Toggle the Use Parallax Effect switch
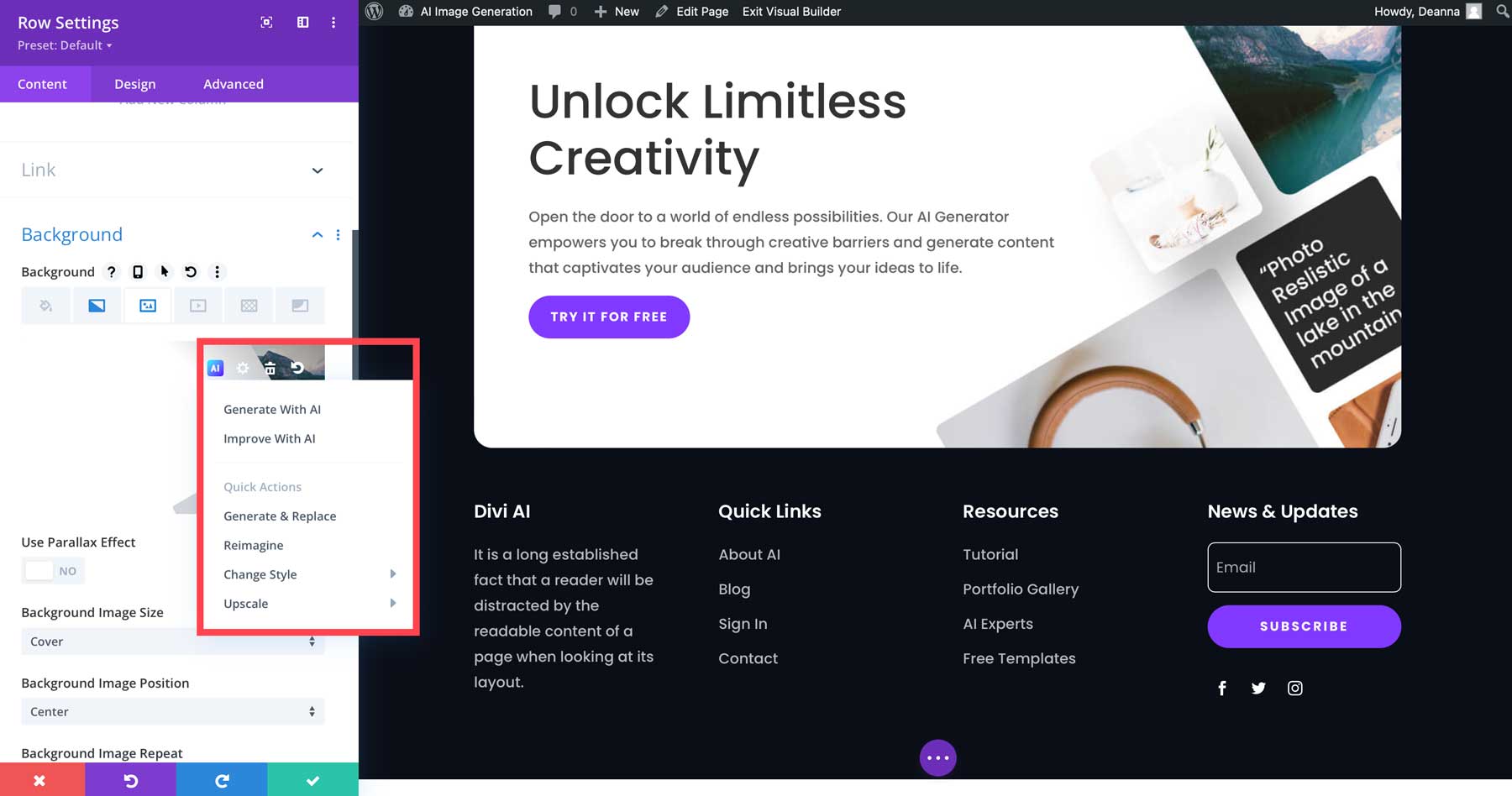 tap(39, 570)
